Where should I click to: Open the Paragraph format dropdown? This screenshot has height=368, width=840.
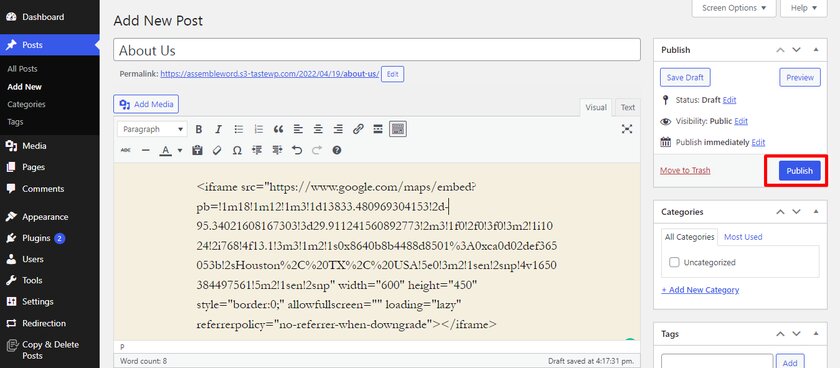pos(152,129)
